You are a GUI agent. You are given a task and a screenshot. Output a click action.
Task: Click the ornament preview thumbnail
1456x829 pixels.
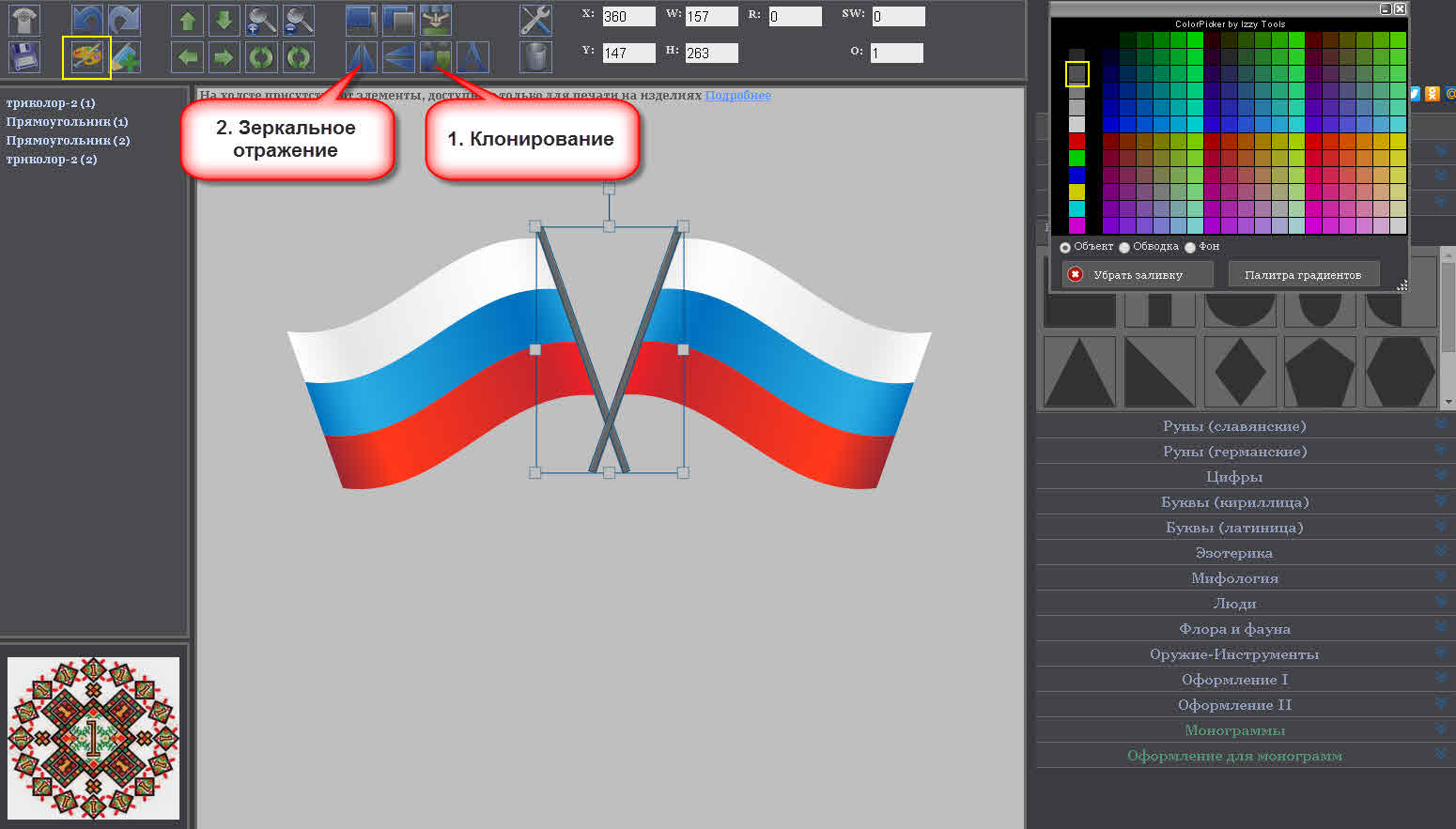93,738
